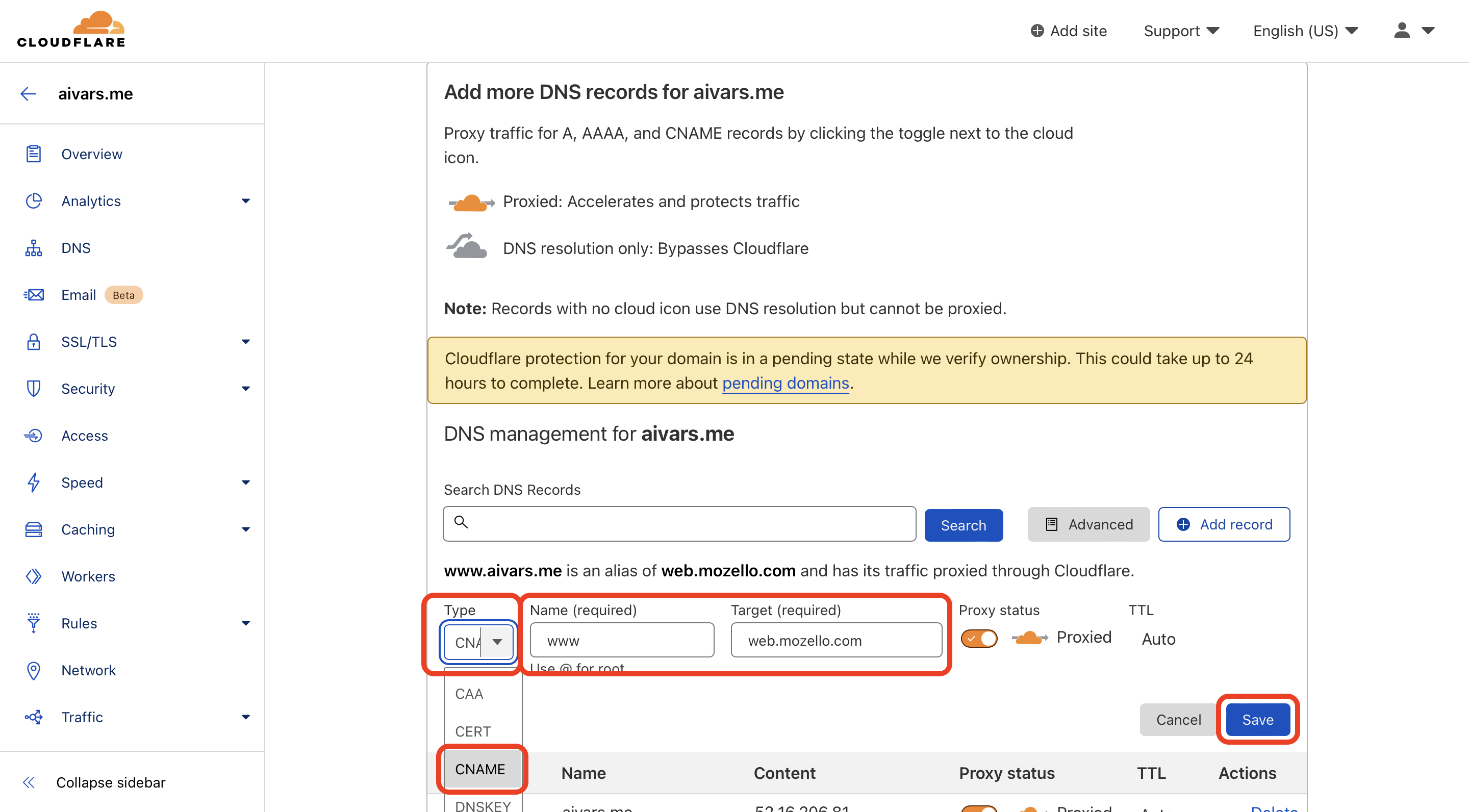This screenshot has height=812, width=1469.
Task: Click the Traffic routing icon
Action: pyautogui.click(x=34, y=717)
